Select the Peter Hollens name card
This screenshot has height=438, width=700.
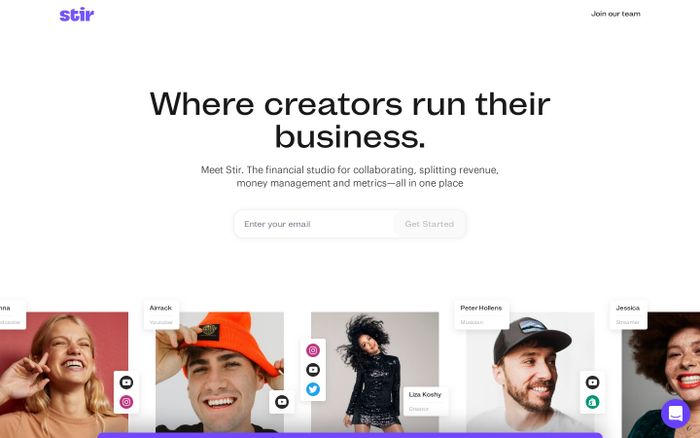tap(481, 315)
